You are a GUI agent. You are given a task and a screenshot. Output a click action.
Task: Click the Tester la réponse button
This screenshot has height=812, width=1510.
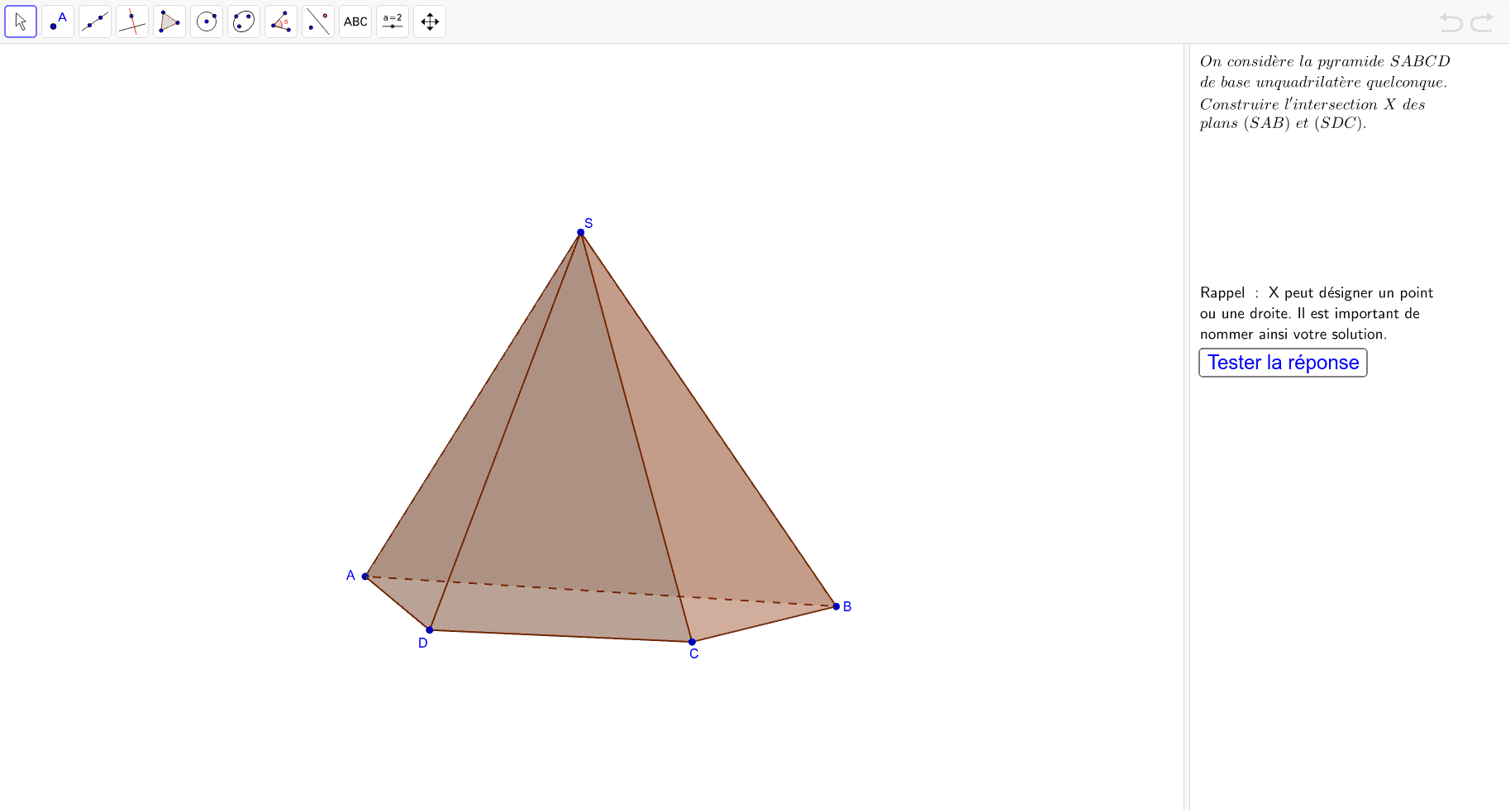click(1283, 363)
